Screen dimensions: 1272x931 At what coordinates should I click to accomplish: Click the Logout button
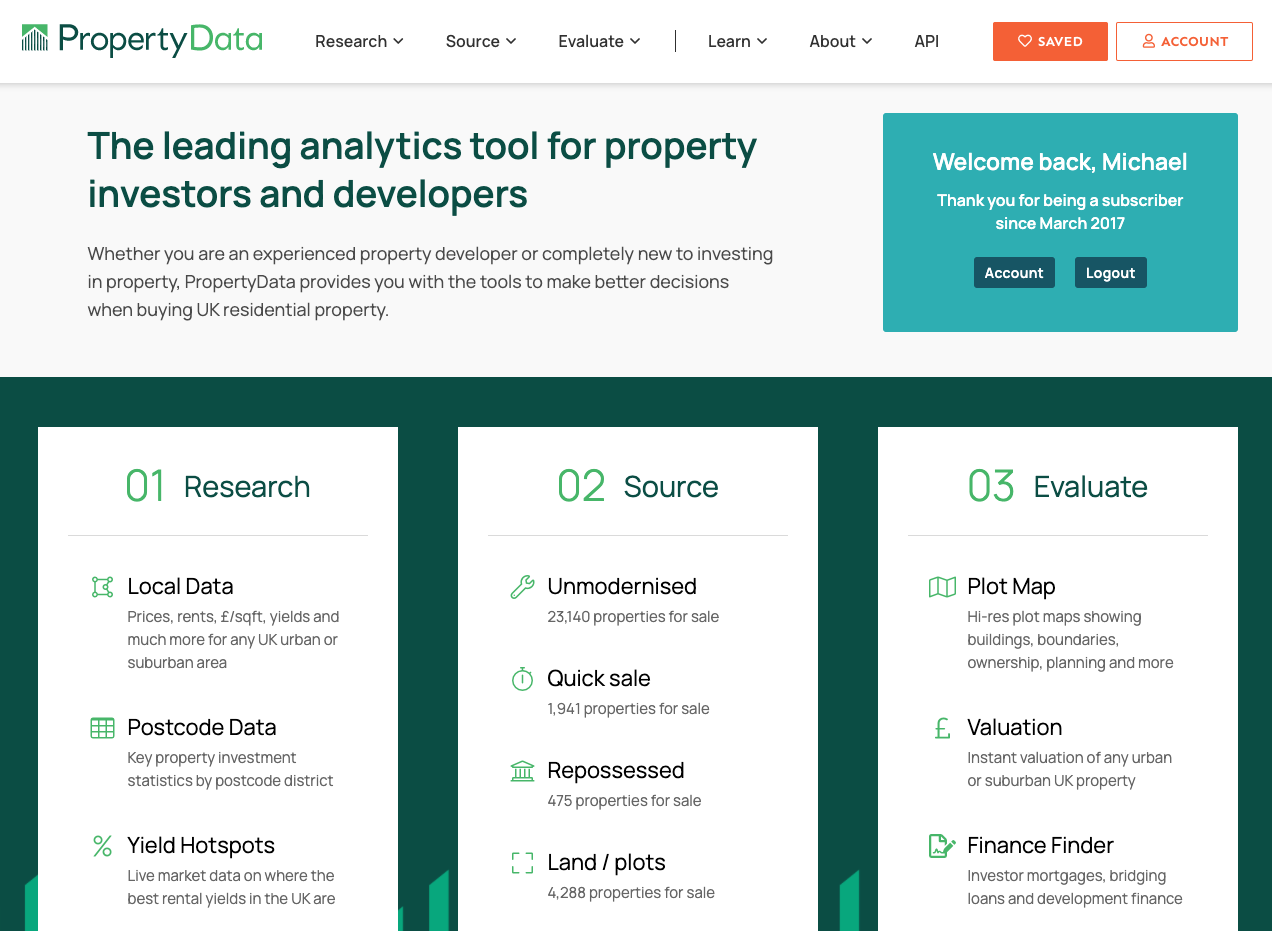pos(1110,272)
